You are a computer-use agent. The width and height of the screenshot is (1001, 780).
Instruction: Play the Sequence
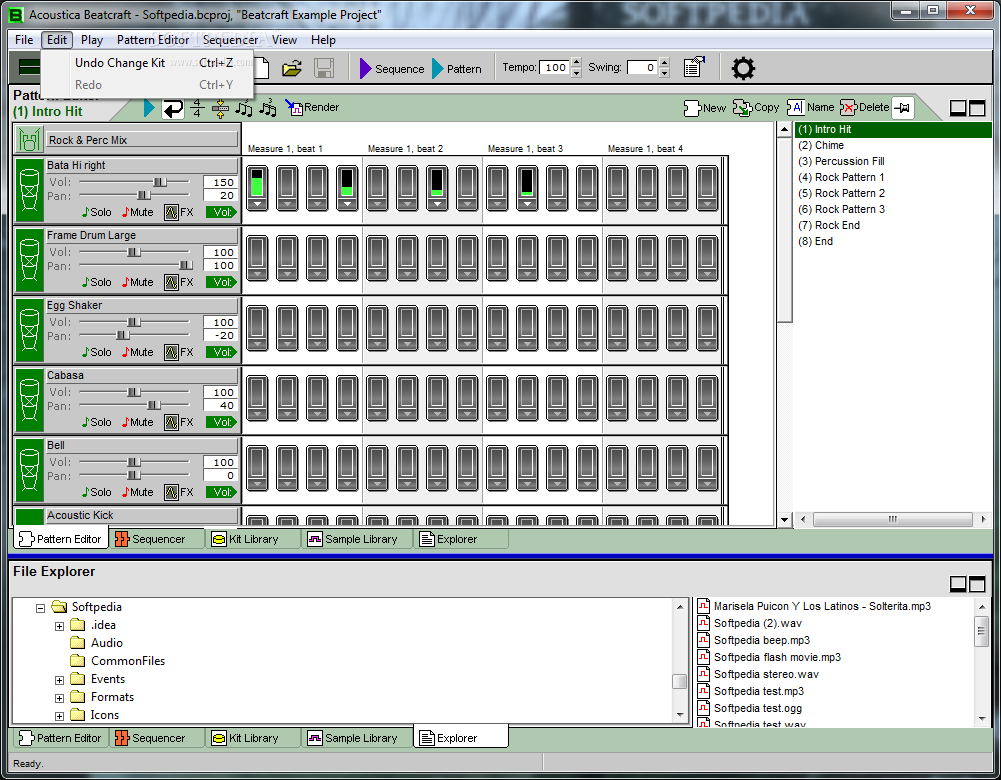[391, 68]
